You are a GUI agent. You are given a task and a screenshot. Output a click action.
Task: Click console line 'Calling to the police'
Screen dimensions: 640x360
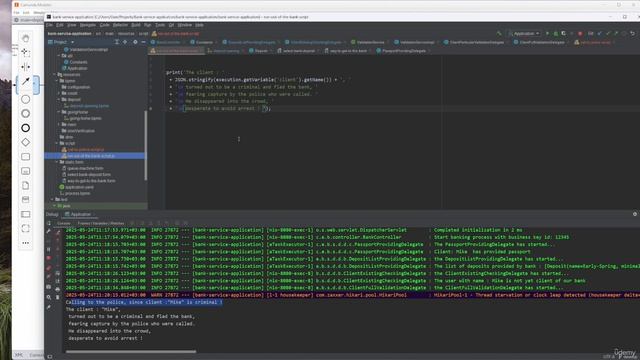coord(144,302)
